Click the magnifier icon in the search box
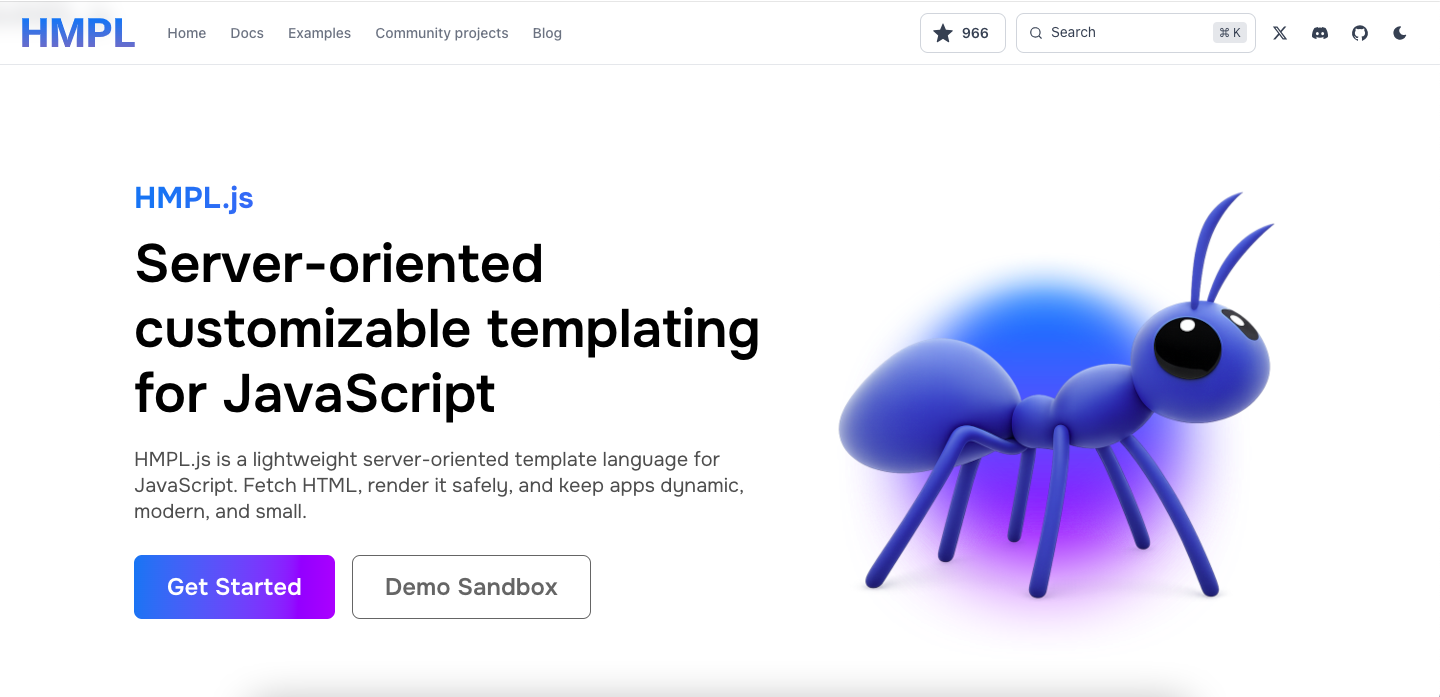 pyautogui.click(x=1036, y=33)
